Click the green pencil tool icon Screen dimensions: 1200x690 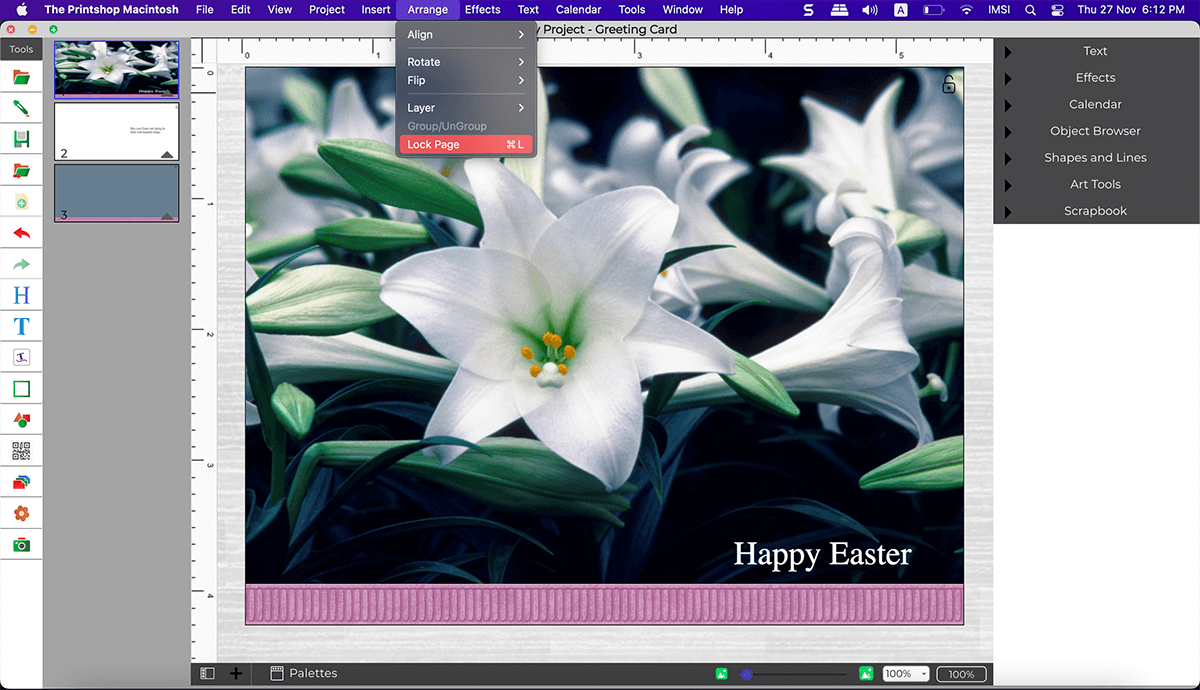point(21,108)
